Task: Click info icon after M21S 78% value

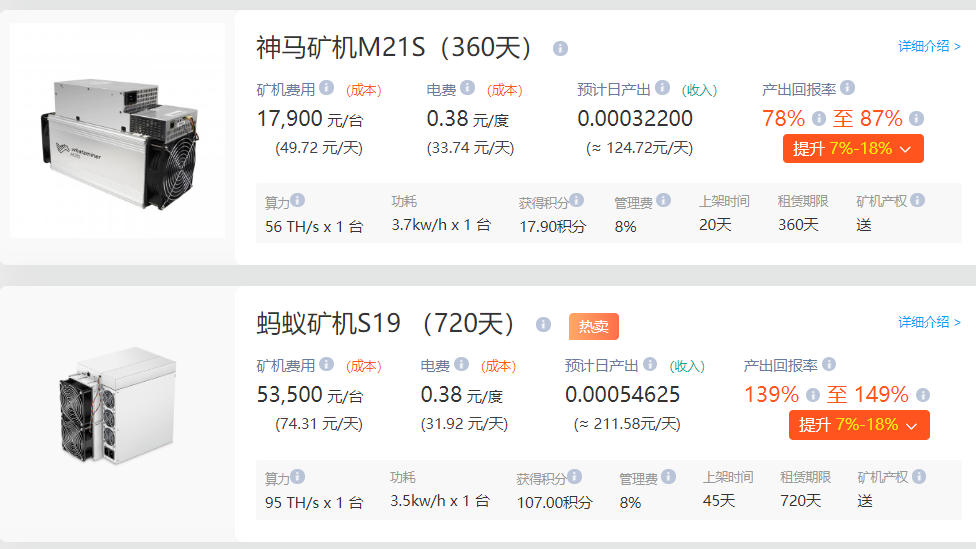Action: 819,118
